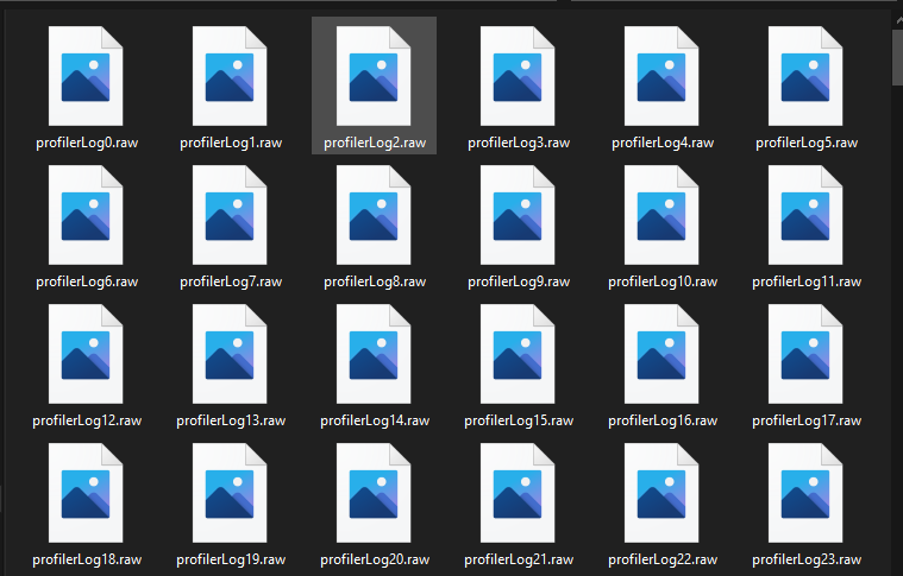
Task: Click the filename text profilerLog15.raw
Action: (x=520, y=420)
